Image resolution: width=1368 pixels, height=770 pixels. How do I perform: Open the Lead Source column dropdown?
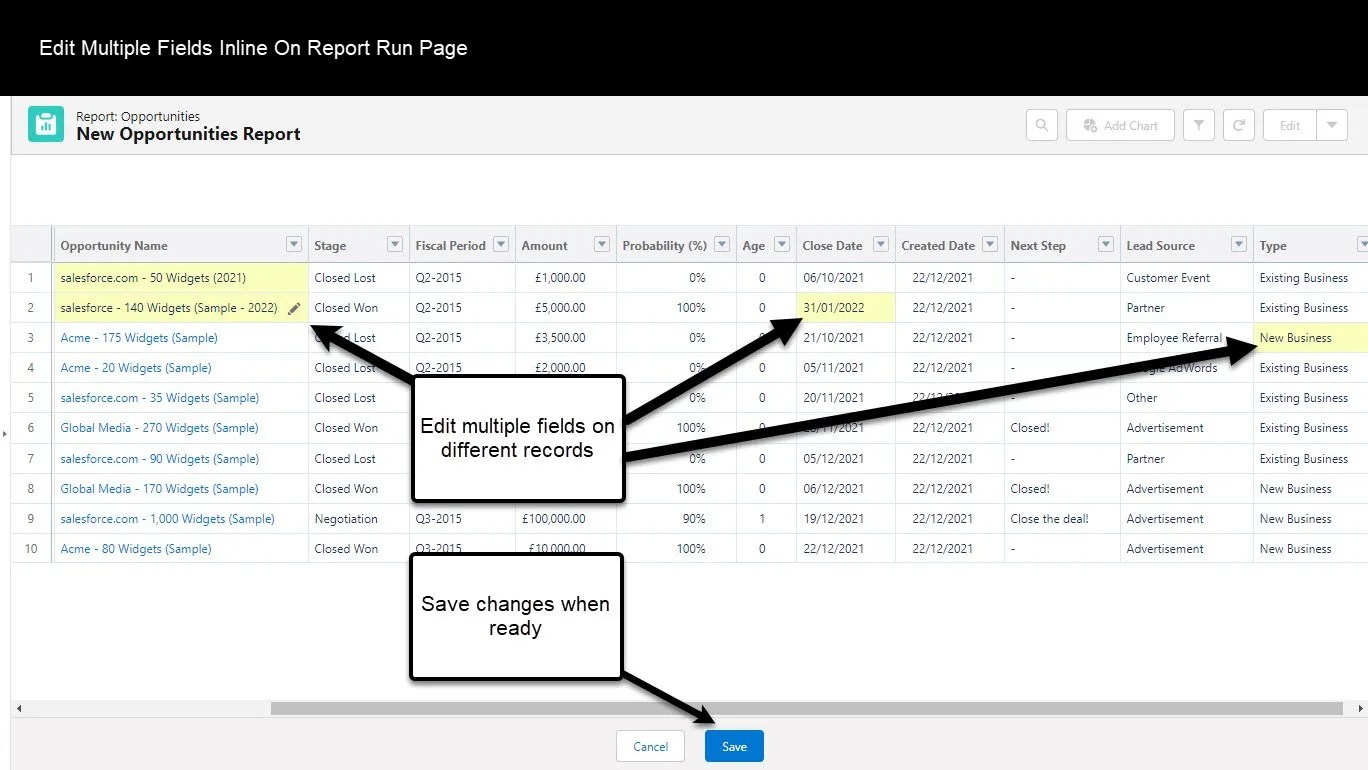[1239, 245]
